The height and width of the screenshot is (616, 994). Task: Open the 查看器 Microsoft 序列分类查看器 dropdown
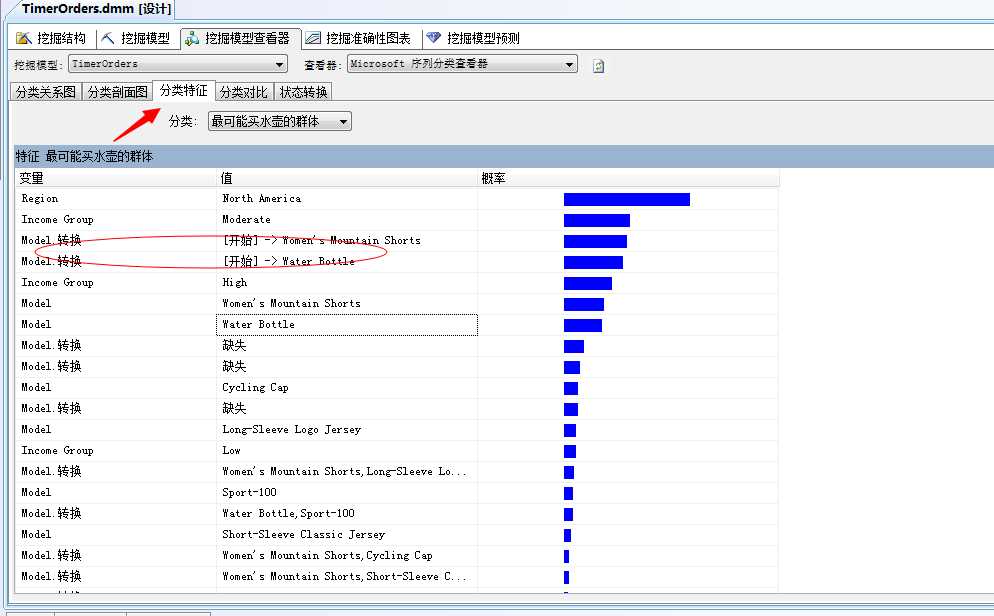(x=462, y=64)
